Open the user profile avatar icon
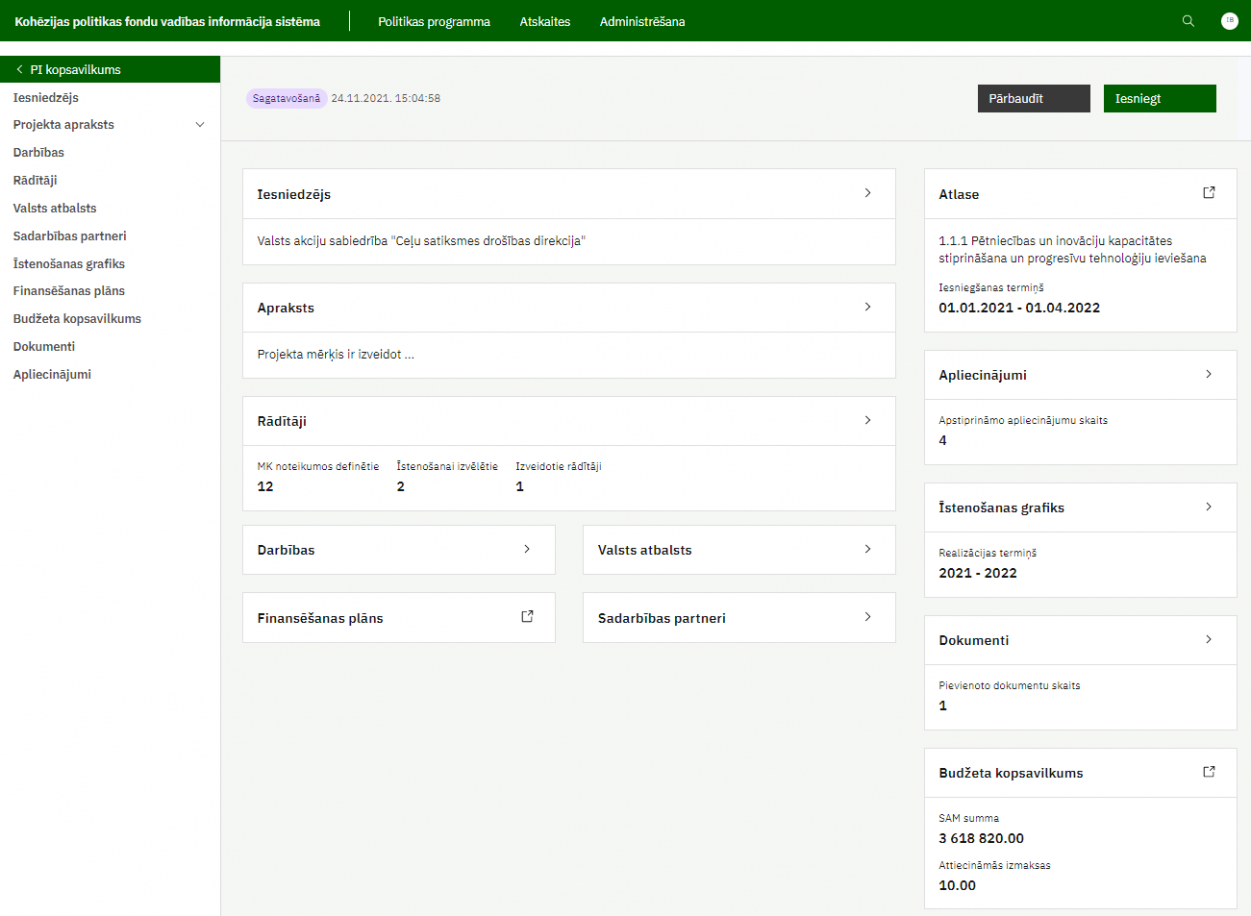Viewport: 1251px width, 916px height. tap(1229, 21)
